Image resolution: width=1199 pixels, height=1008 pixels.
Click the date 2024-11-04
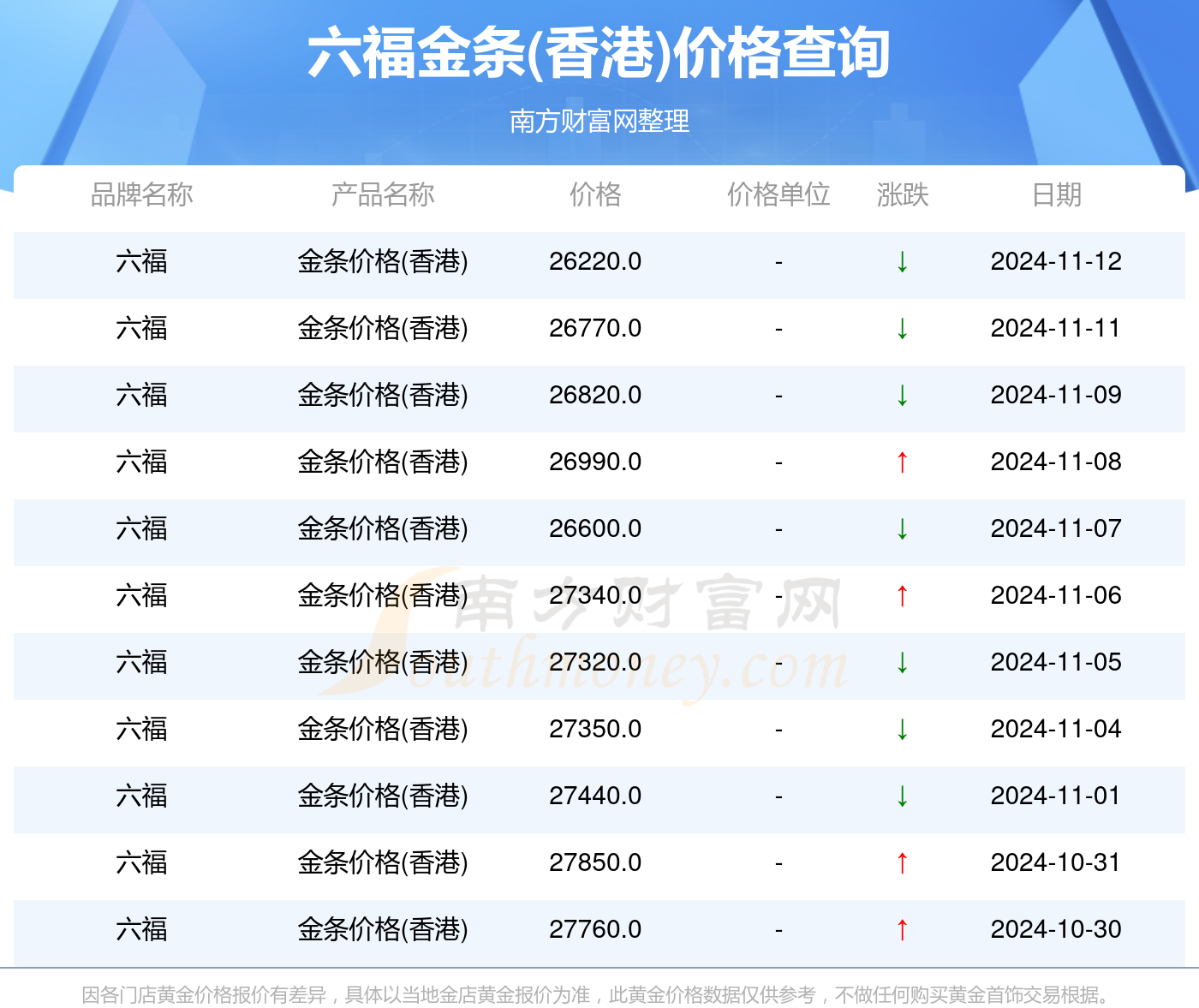[x=1056, y=729]
